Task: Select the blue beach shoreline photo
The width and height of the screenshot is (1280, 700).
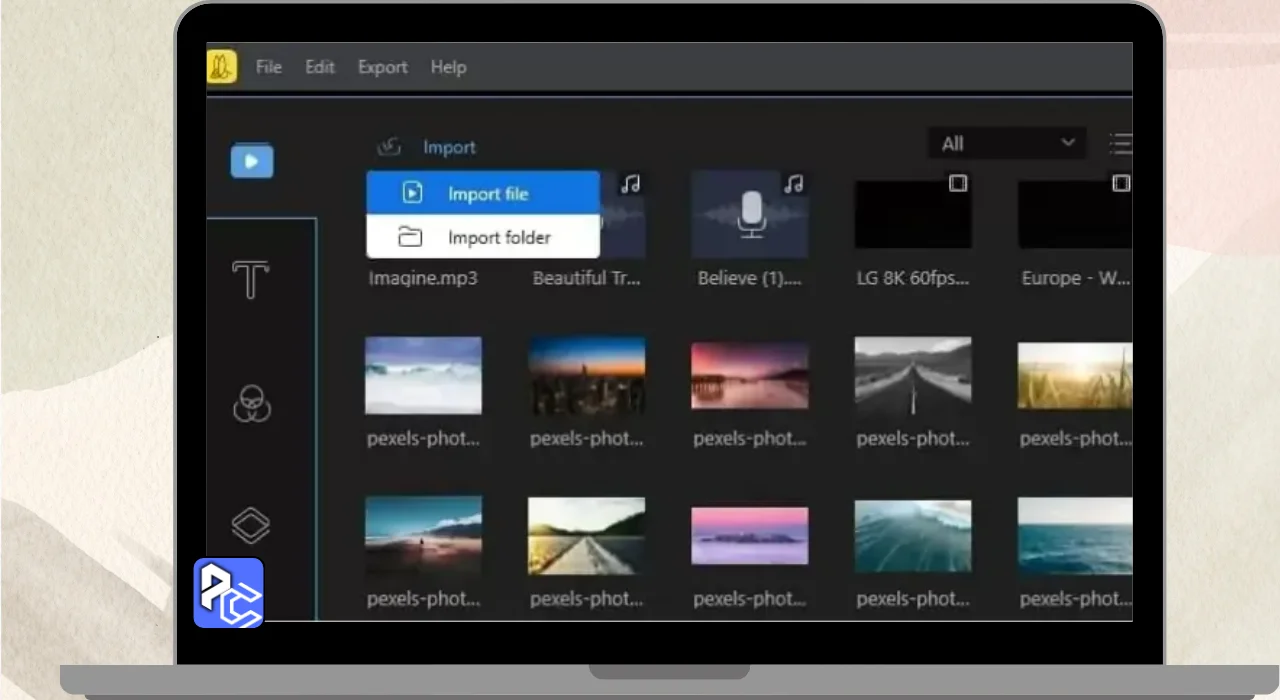Action: tap(423, 536)
